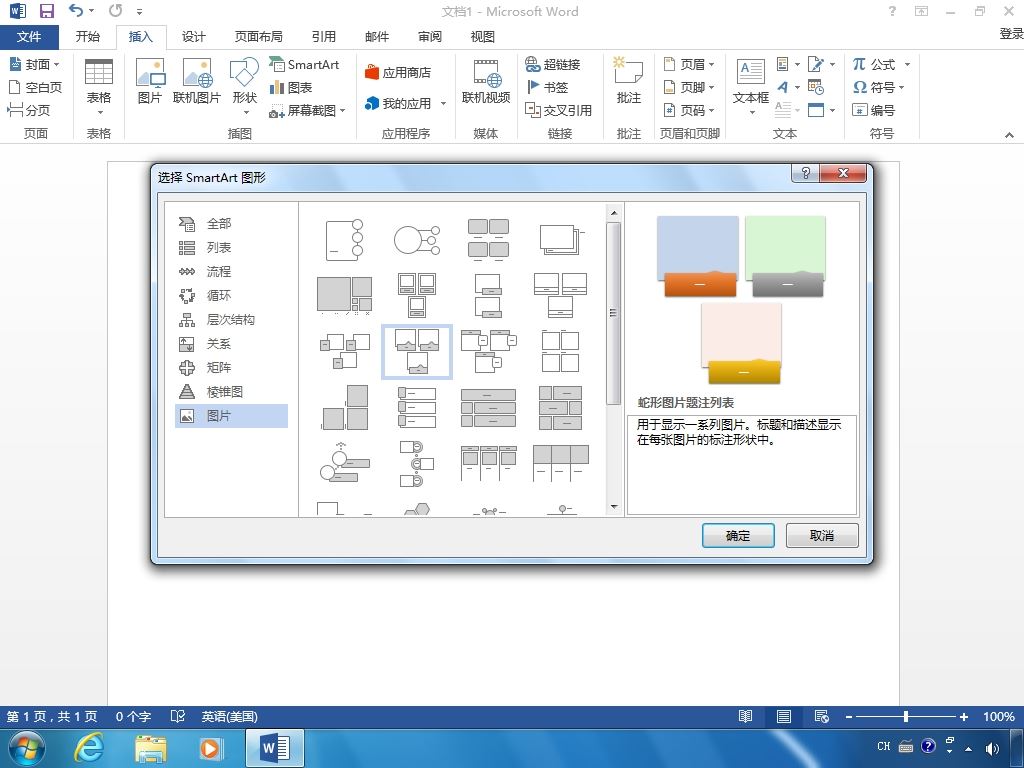1024x768 pixels.
Task: Select the 循环 cycle category
Action: (231, 295)
